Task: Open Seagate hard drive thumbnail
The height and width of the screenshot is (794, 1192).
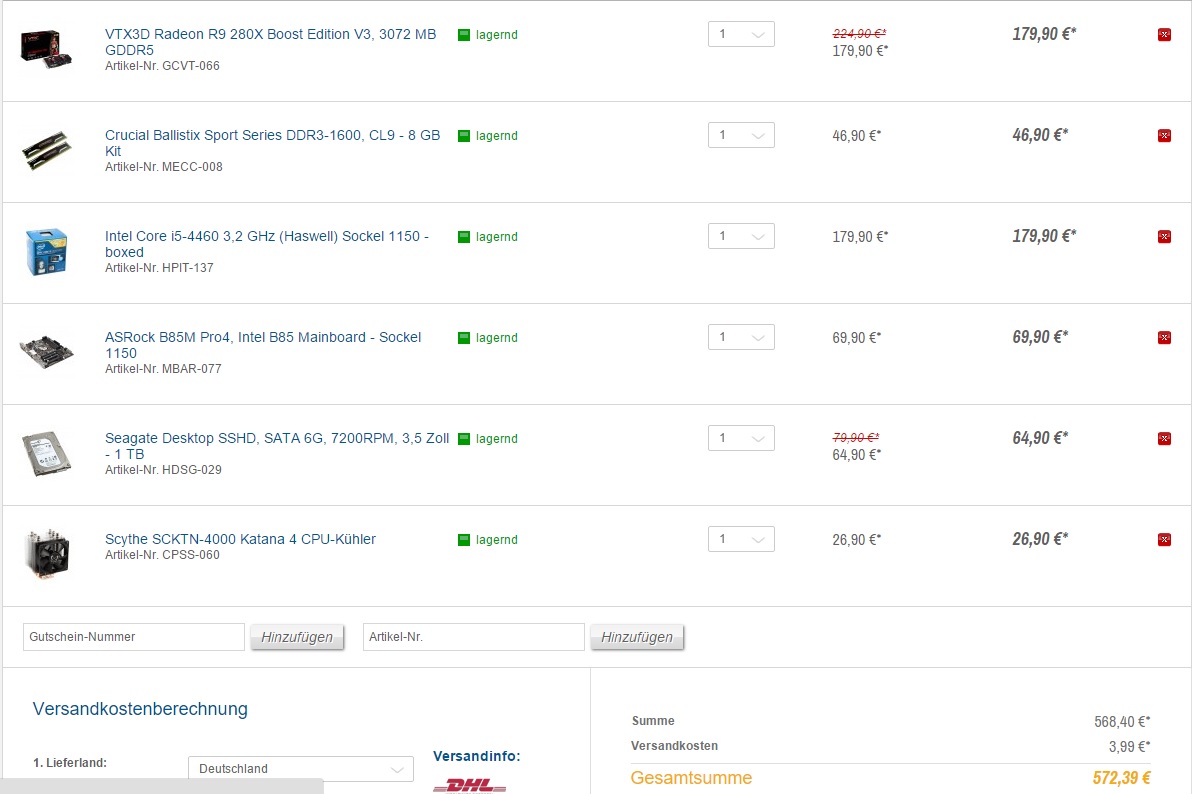Action: click(x=46, y=453)
